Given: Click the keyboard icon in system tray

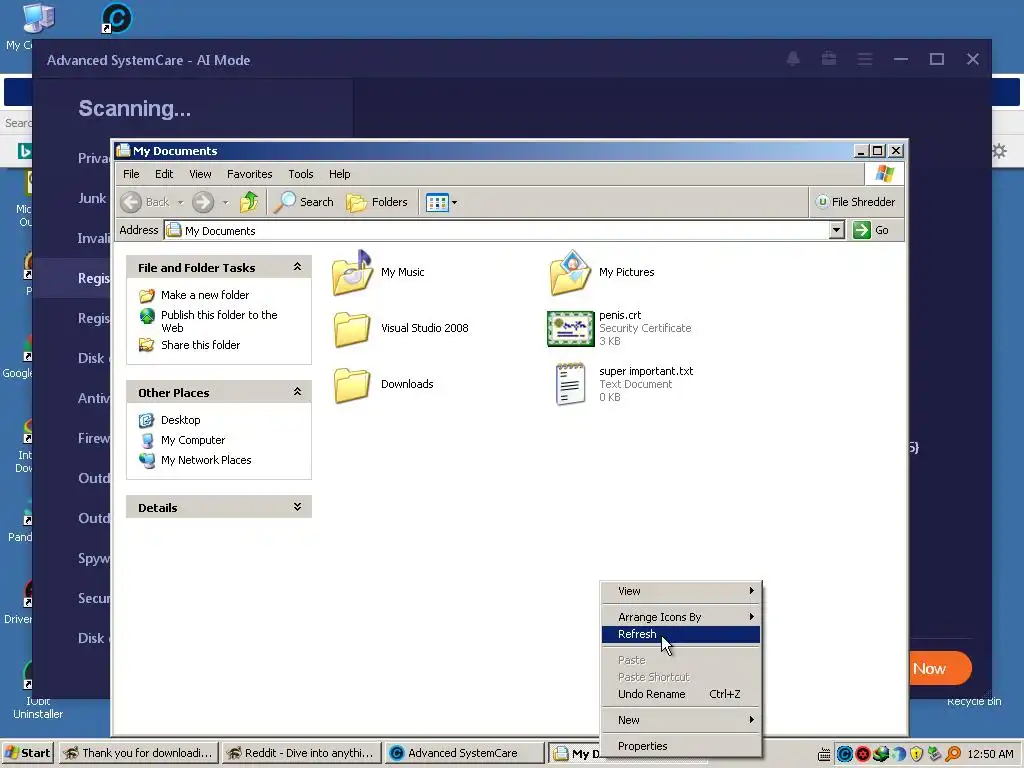Looking at the screenshot, I should pyautogui.click(x=824, y=754).
